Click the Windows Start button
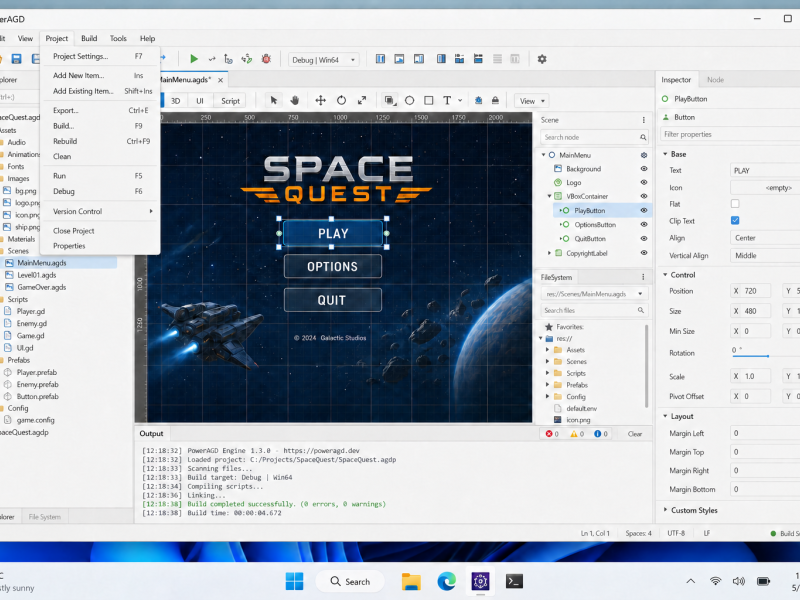The image size is (800, 600). point(294,581)
